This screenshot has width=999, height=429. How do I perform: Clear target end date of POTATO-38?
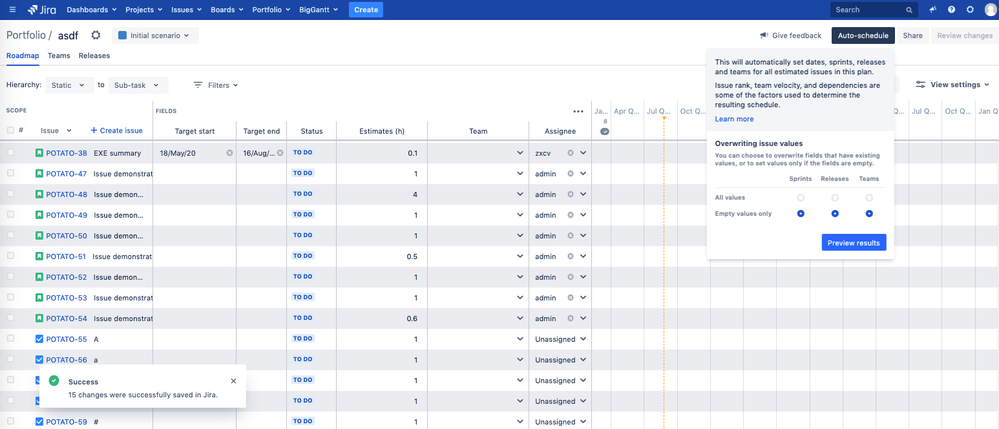click(x=280, y=153)
